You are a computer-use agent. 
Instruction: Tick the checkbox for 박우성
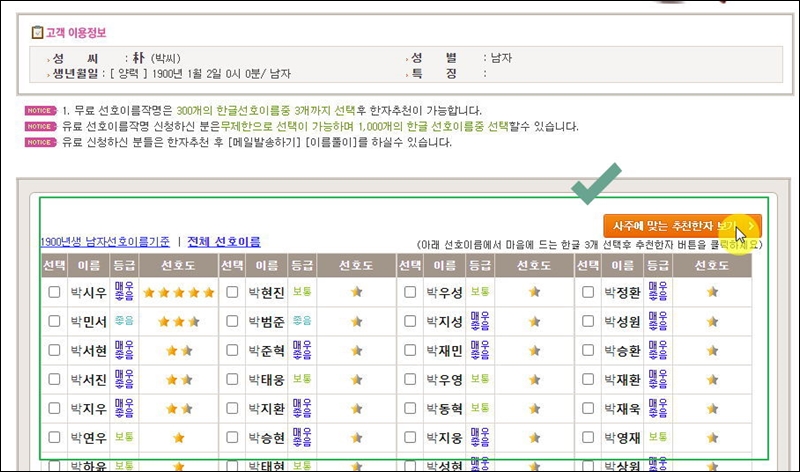410,292
